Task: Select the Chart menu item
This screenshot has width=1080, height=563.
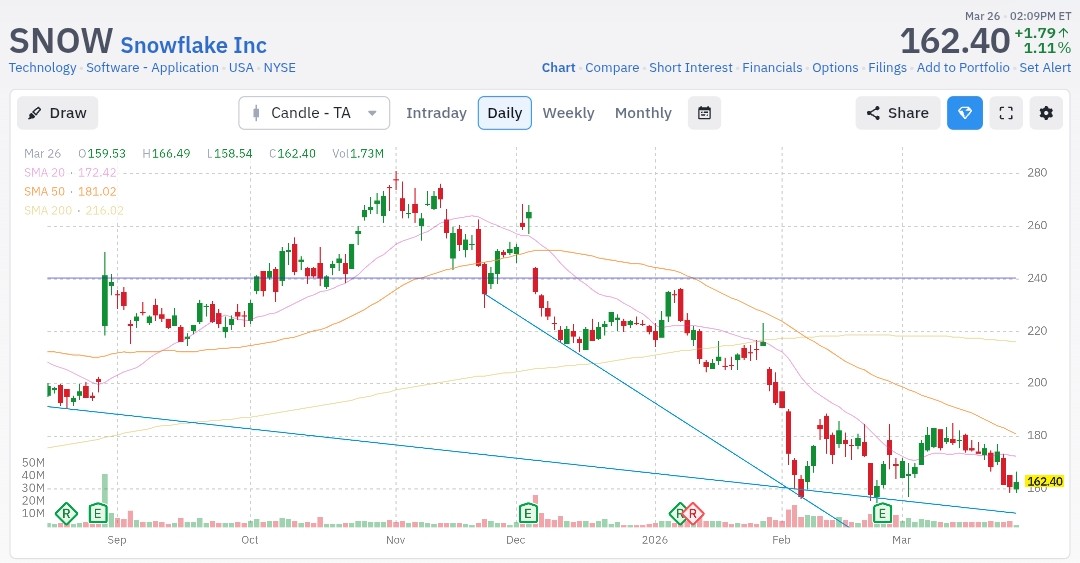Action: click(x=559, y=68)
